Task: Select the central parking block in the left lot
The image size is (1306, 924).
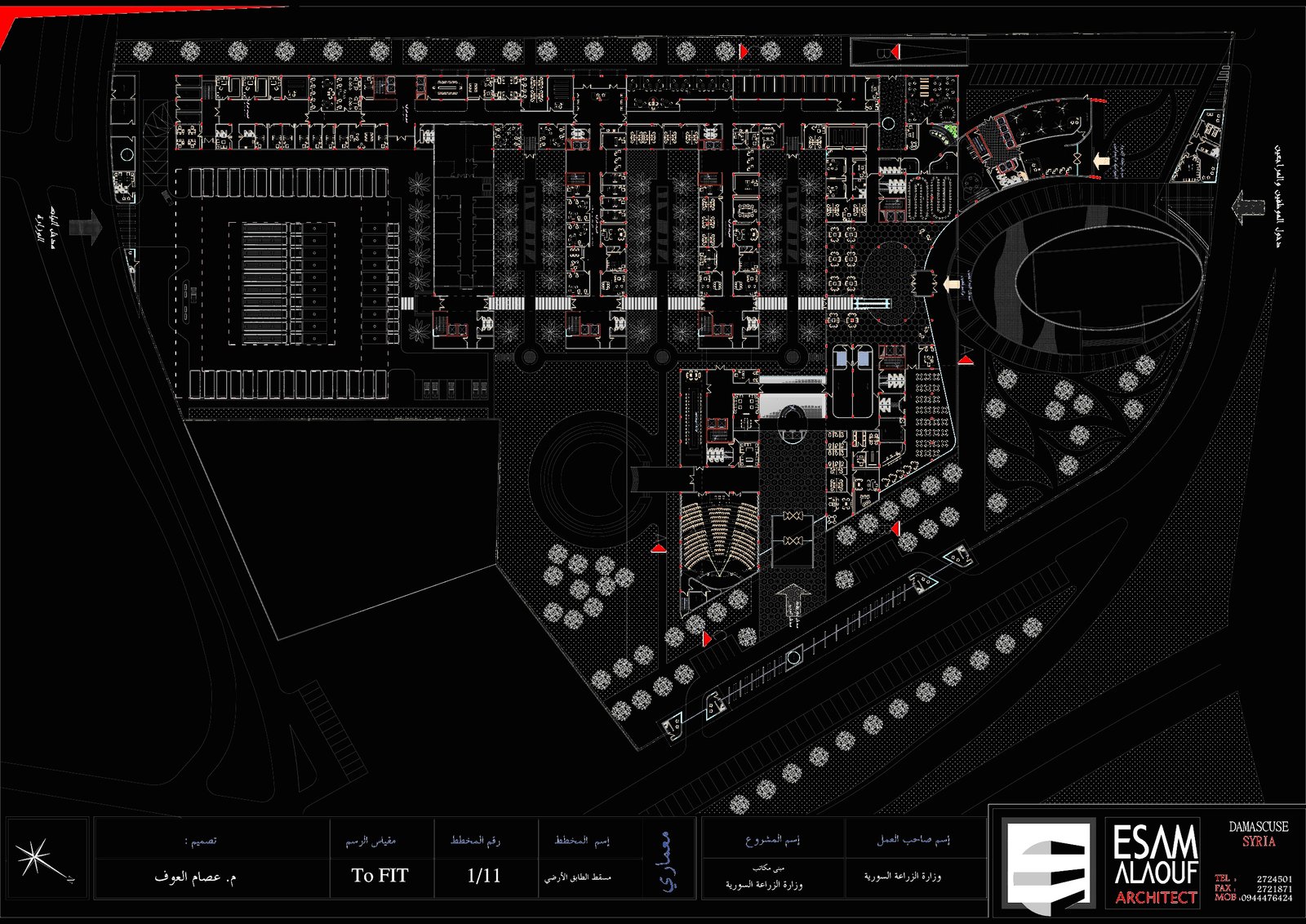Action: coord(282,282)
